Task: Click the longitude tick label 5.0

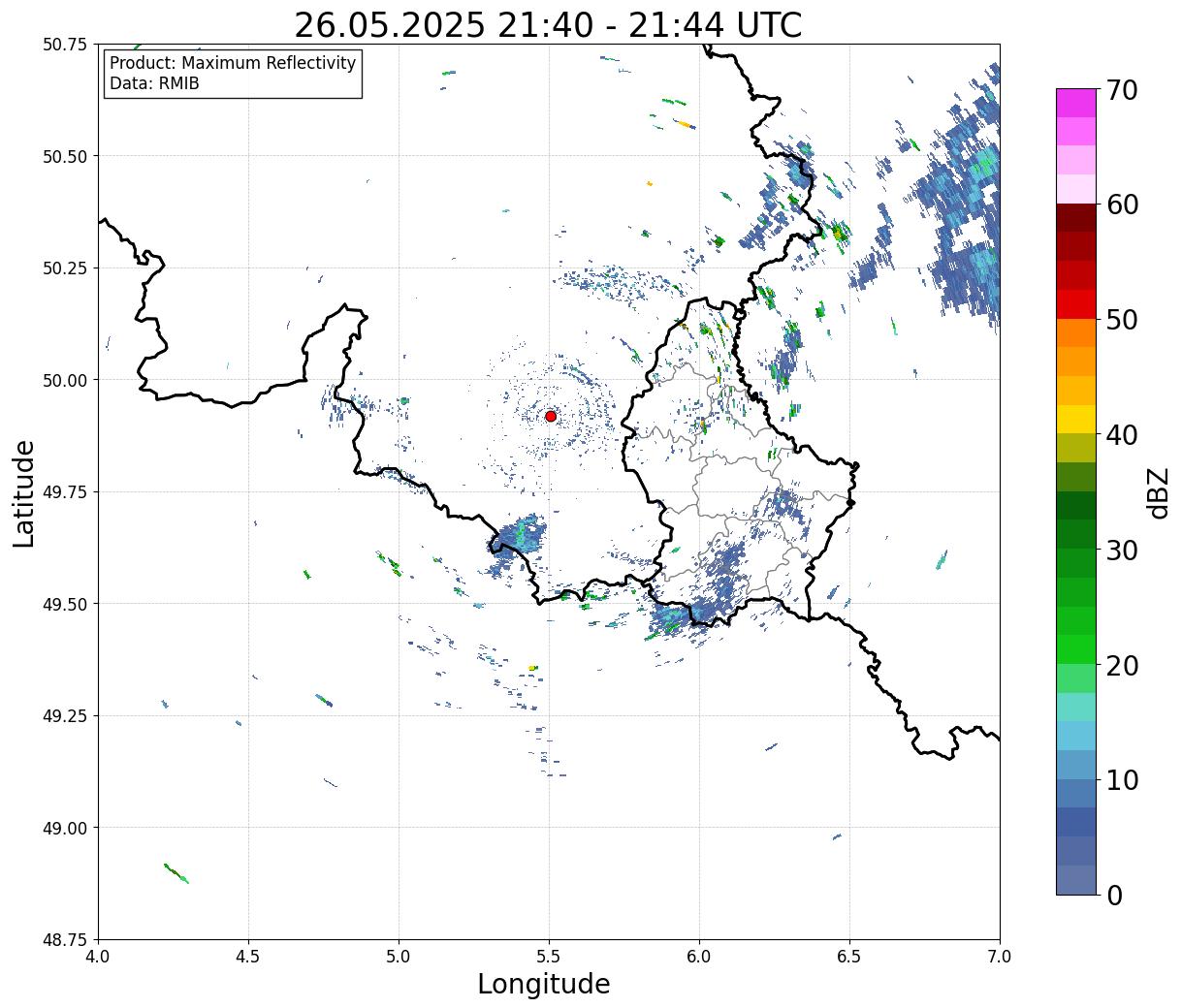Action: point(399,957)
